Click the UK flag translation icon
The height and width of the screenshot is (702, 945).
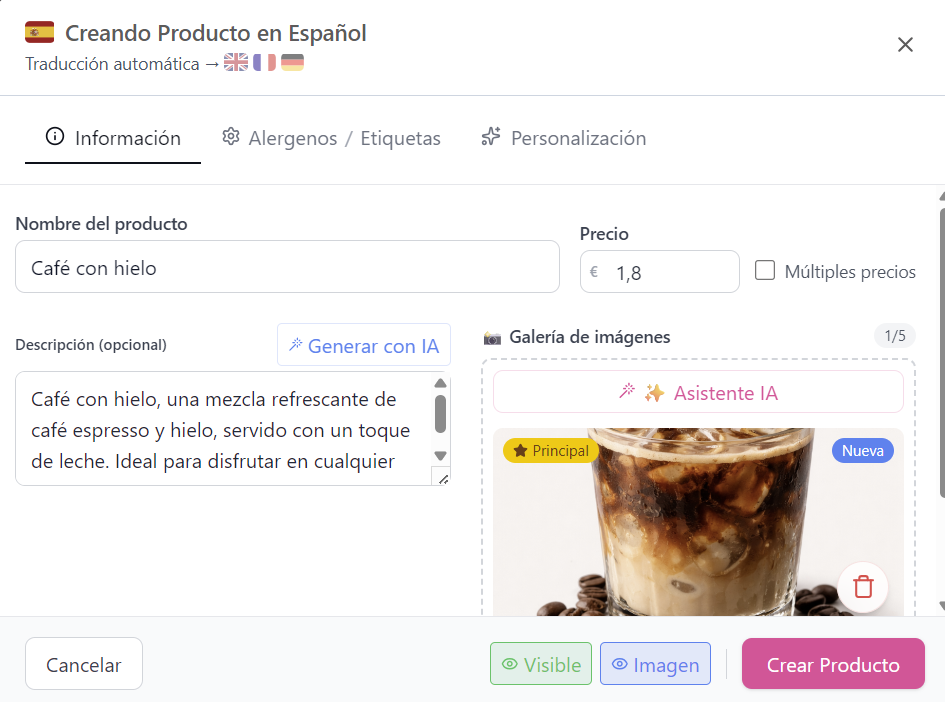click(x=235, y=62)
